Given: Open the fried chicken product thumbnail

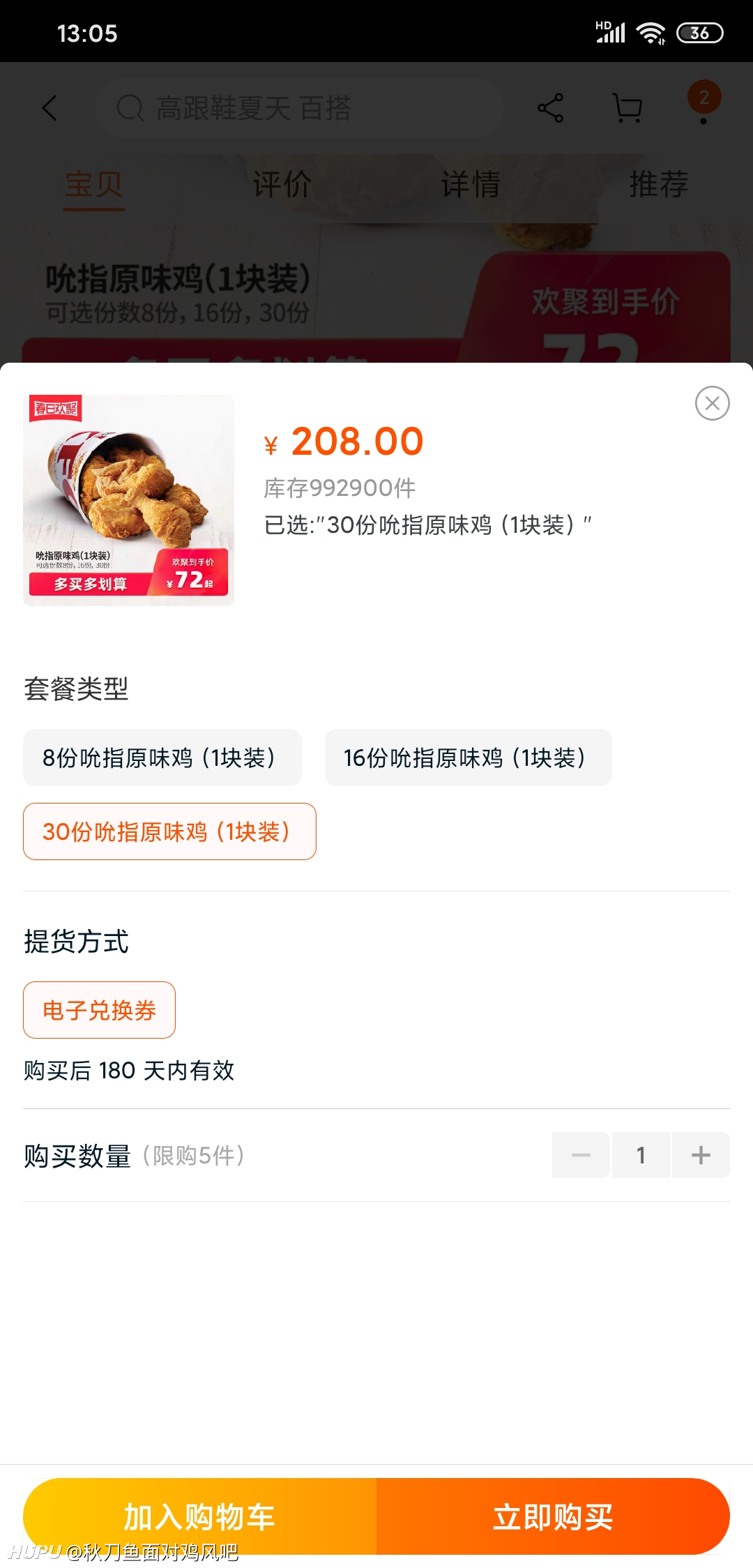Looking at the screenshot, I should pos(128,500).
